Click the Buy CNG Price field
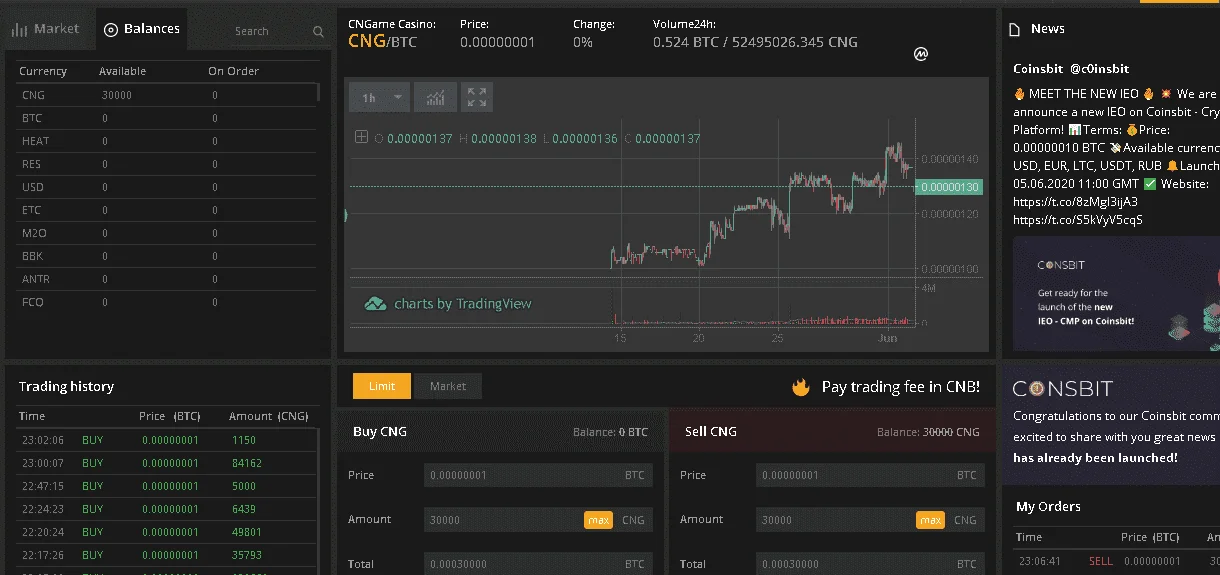 click(538, 475)
